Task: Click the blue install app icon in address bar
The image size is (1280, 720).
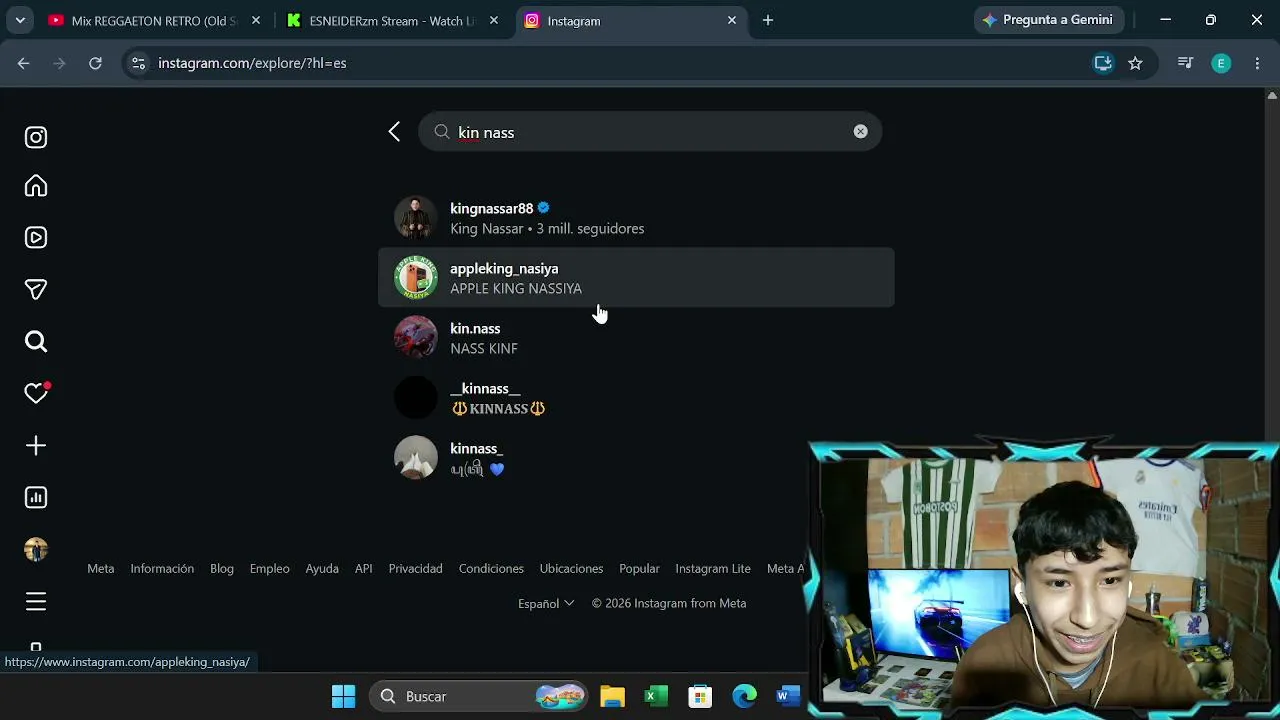Action: coord(1103,63)
